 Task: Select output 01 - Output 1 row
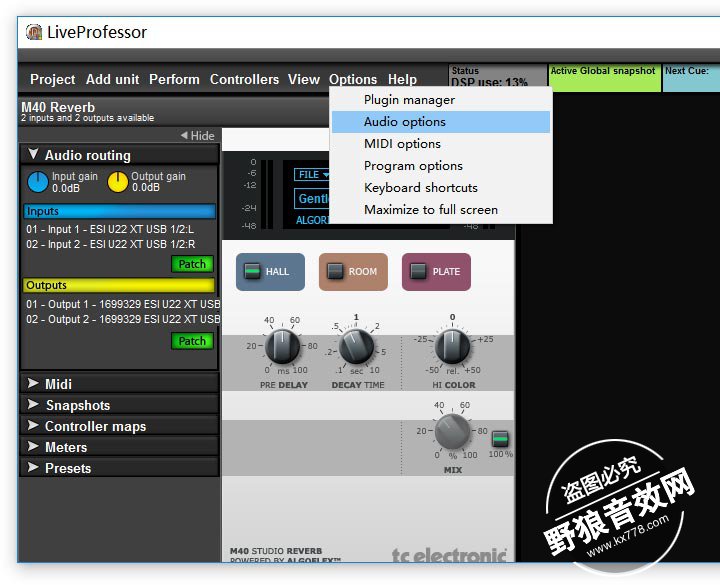[123, 304]
